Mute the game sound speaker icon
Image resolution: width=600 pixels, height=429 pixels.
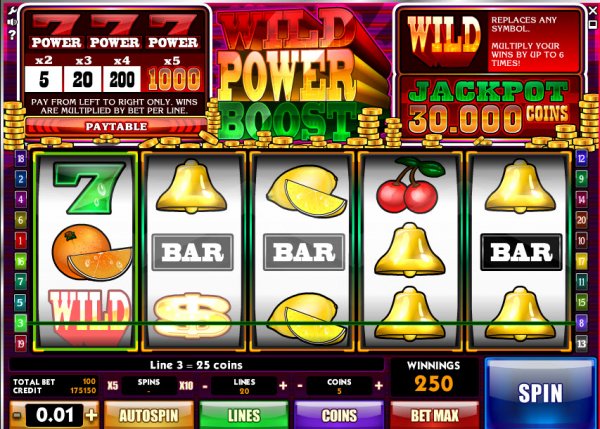click(12, 22)
